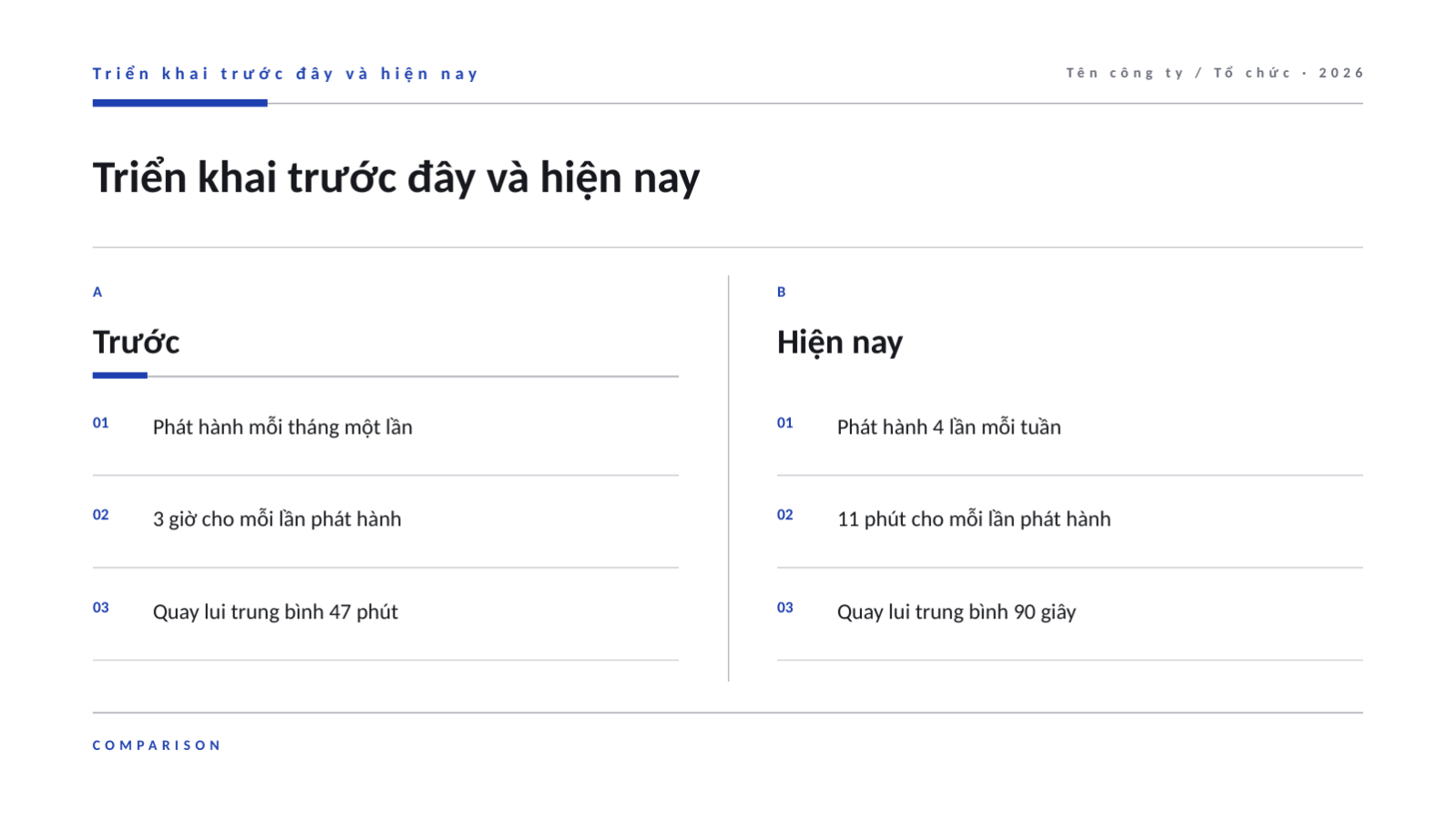This screenshot has height=820, width=1456.
Task: Click 'Quay lui trung bình 47 phút'
Action: [275, 612]
